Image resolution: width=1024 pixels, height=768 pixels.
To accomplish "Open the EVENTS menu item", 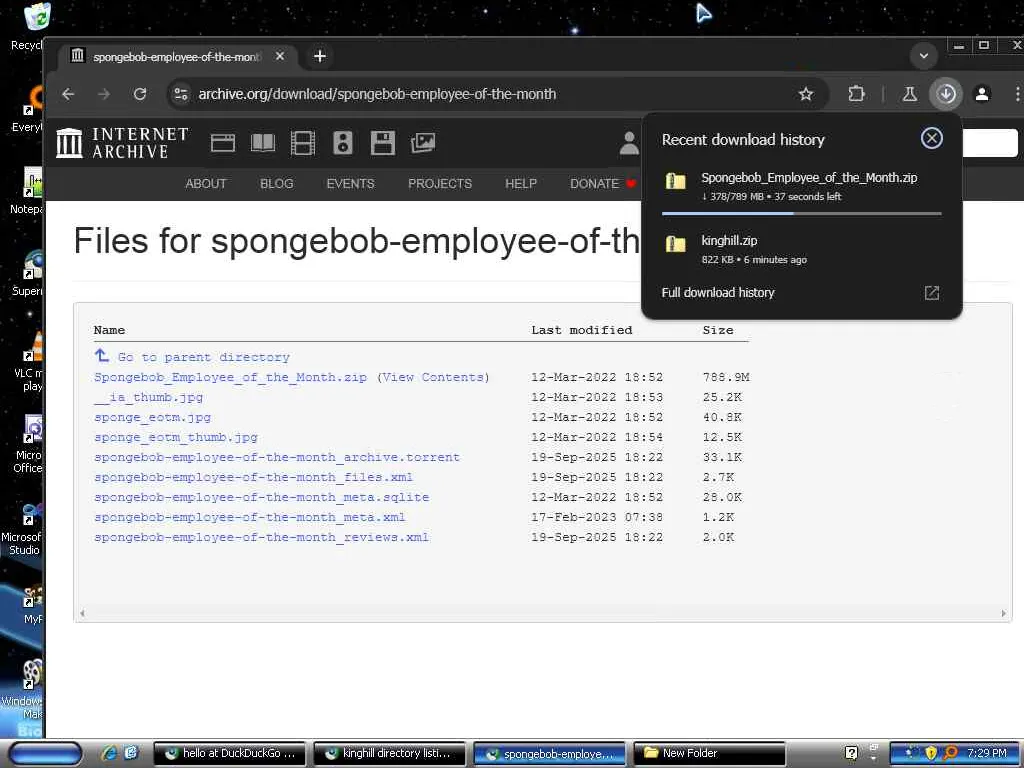I will pos(350,184).
